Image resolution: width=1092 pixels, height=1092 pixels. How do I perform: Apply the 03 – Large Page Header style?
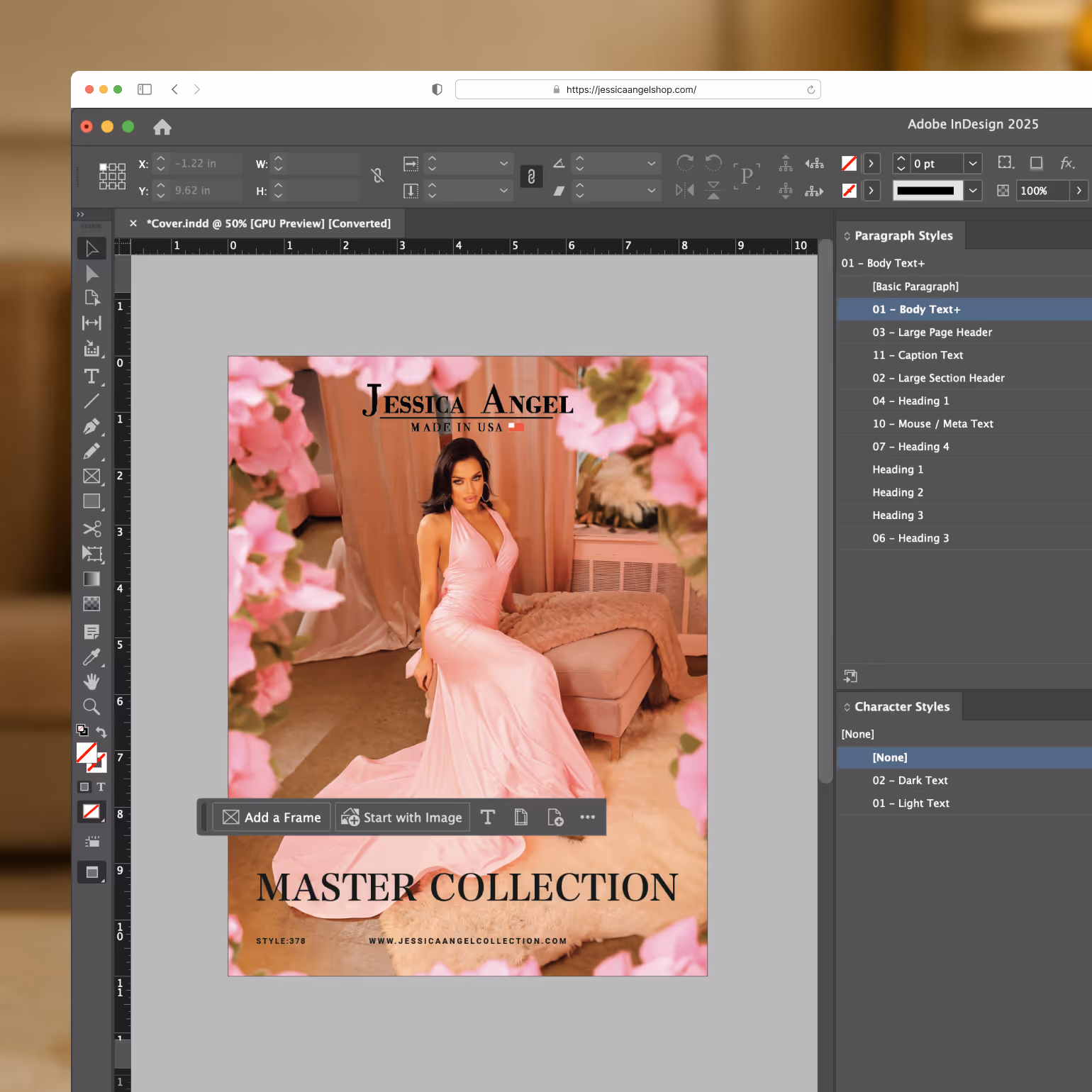pyautogui.click(x=932, y=333)
